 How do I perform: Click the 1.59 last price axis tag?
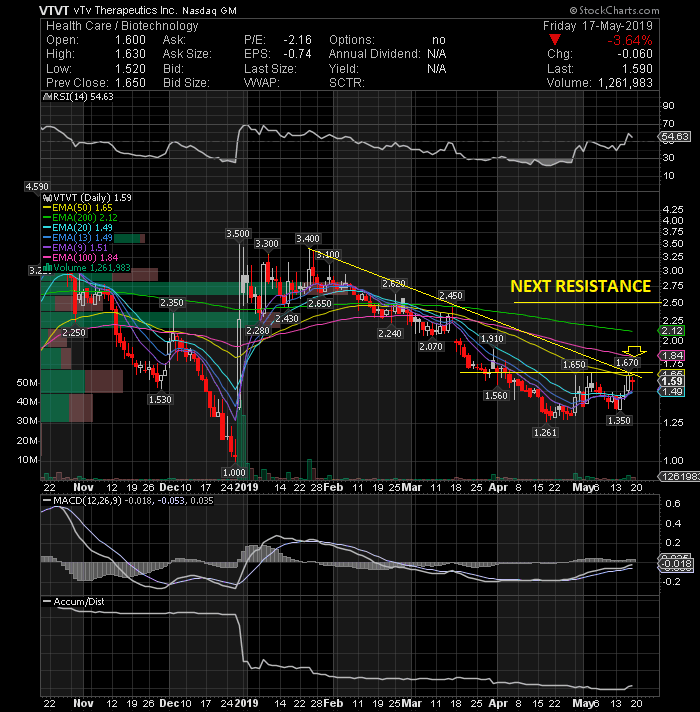pos(672,381)
